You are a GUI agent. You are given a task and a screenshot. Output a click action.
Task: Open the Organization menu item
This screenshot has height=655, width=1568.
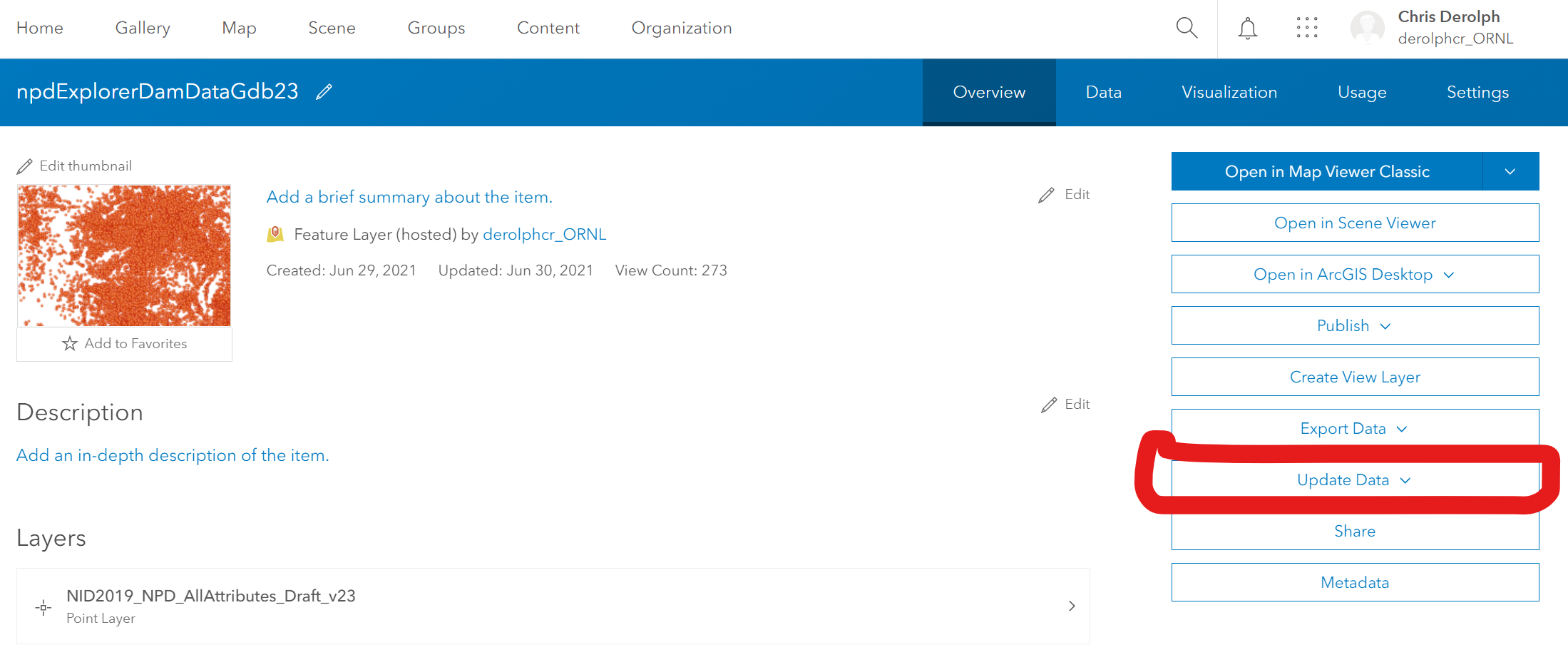pos(681,28)
